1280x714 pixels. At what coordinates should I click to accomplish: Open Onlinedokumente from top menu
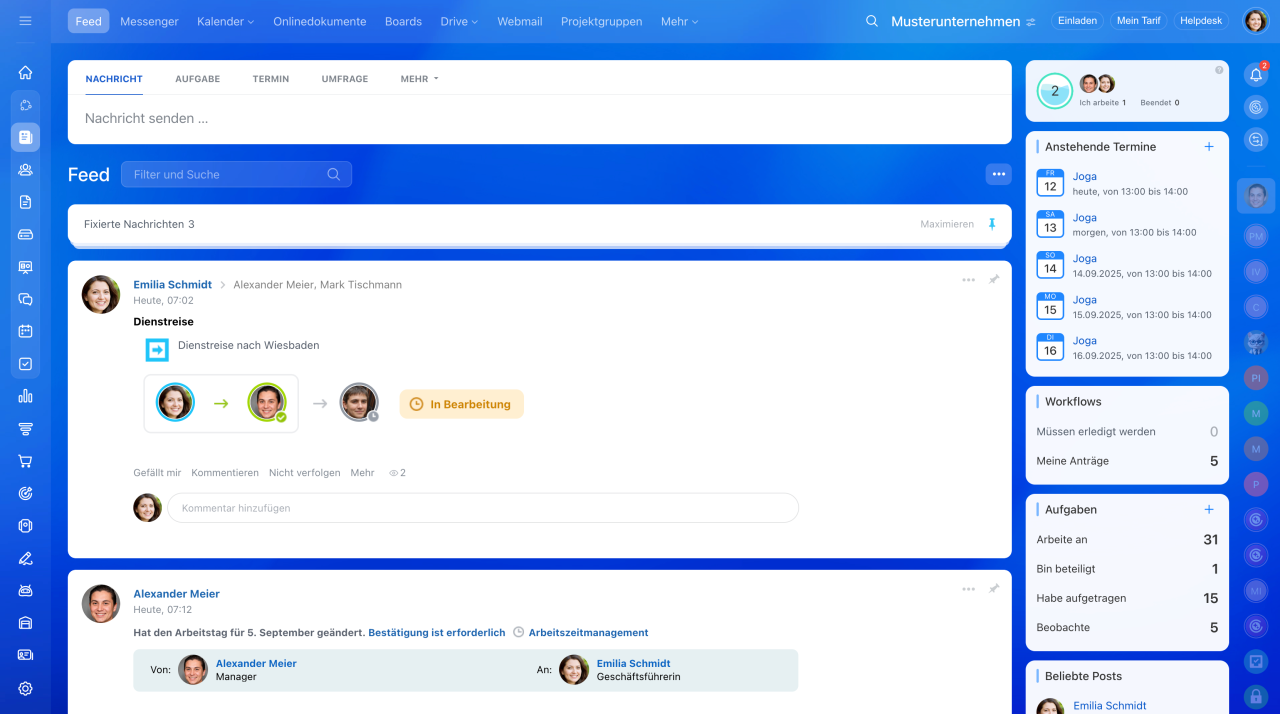coord(320,21)
